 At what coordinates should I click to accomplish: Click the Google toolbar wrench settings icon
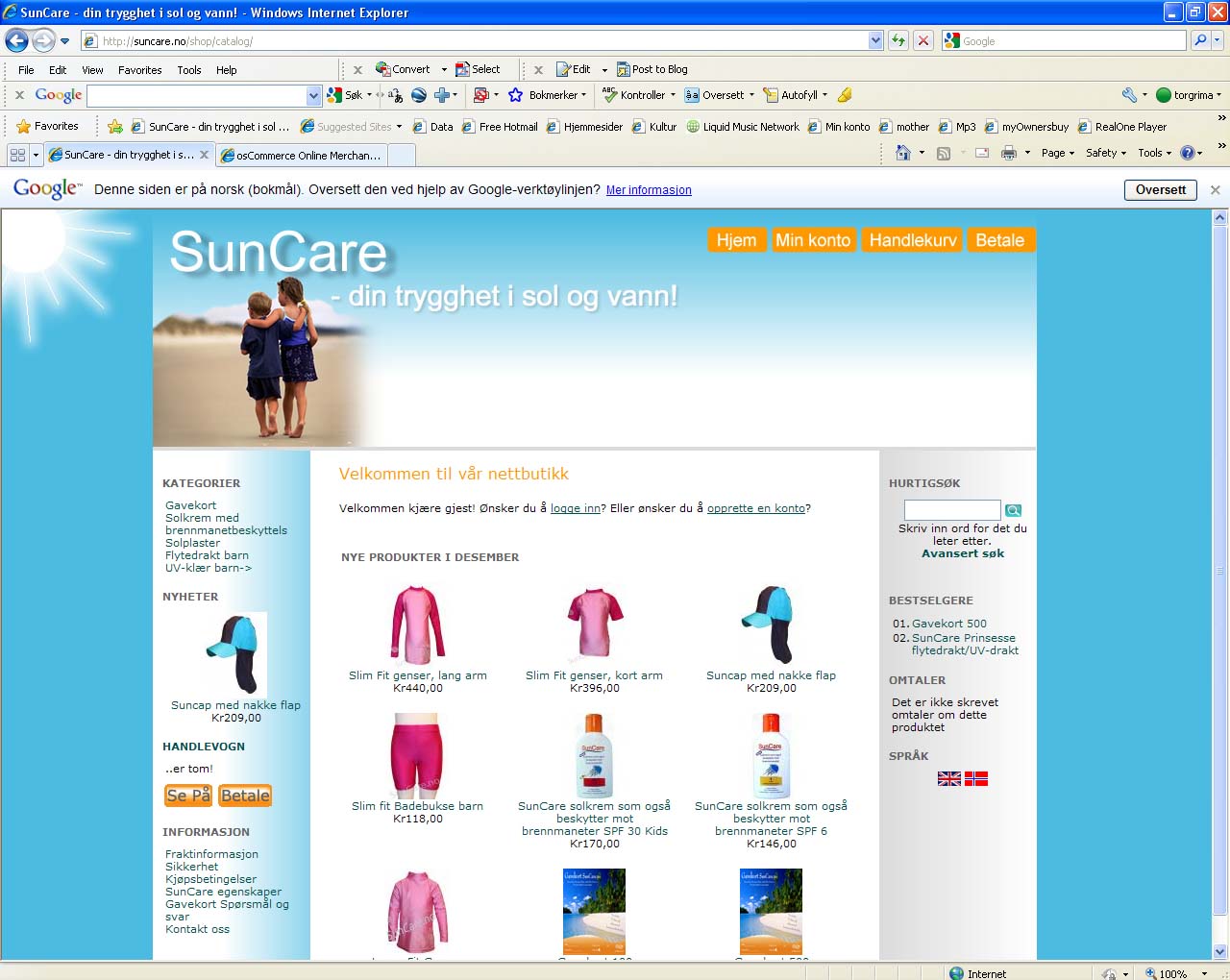coord(1129,95)
